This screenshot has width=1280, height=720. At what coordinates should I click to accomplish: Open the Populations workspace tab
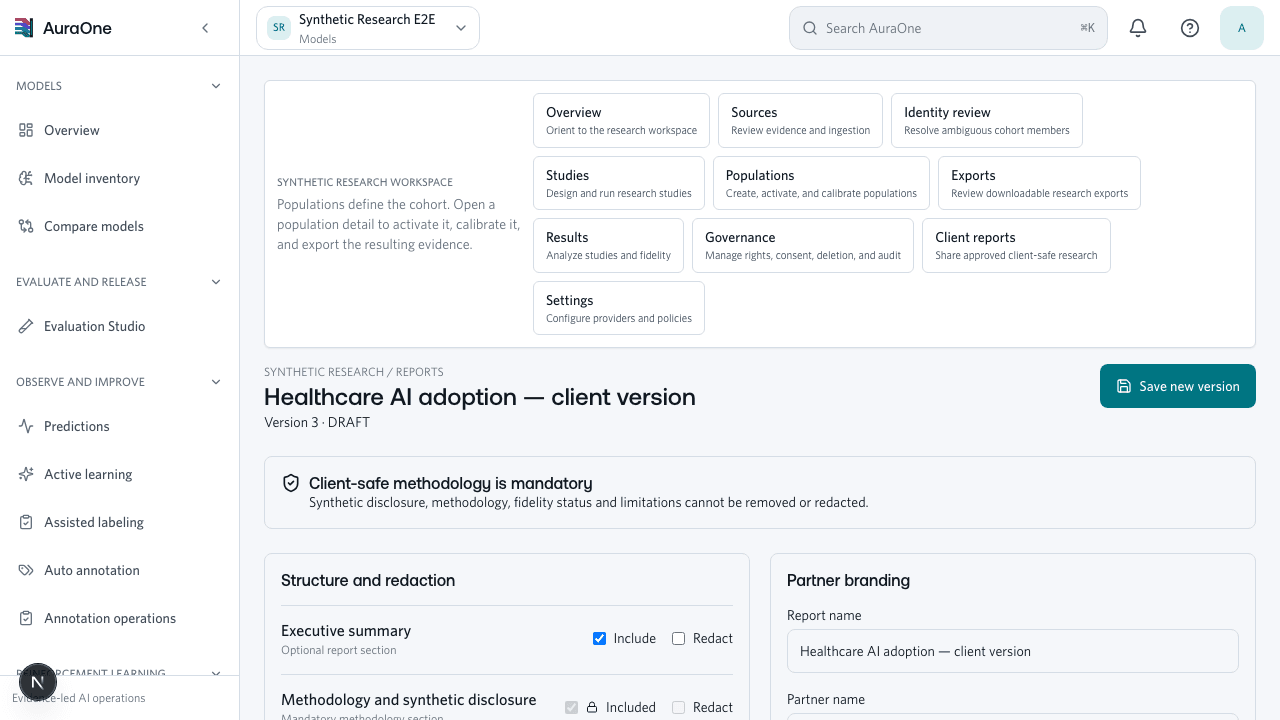coord(821,183)
